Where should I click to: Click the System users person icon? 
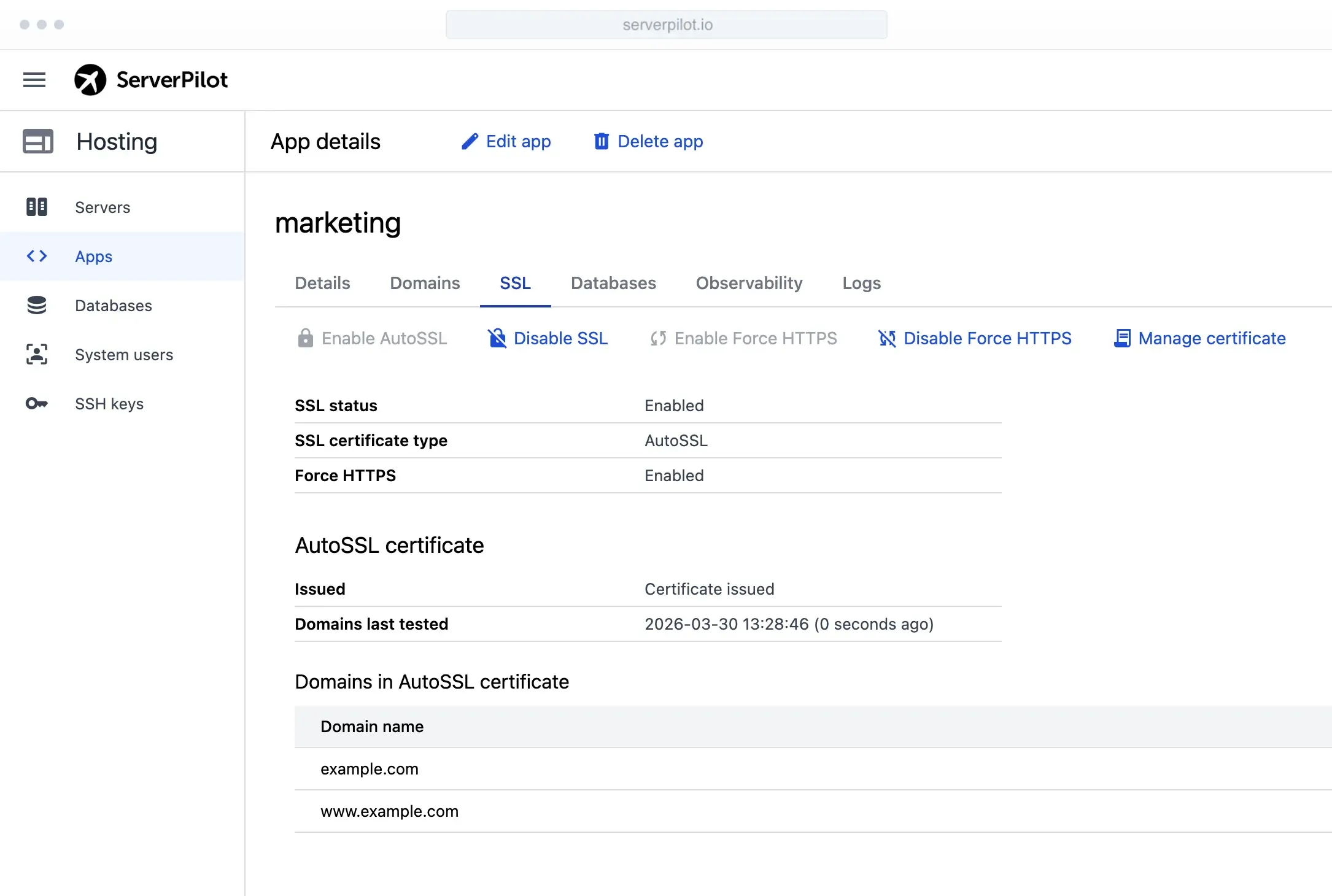pos(37,354)
